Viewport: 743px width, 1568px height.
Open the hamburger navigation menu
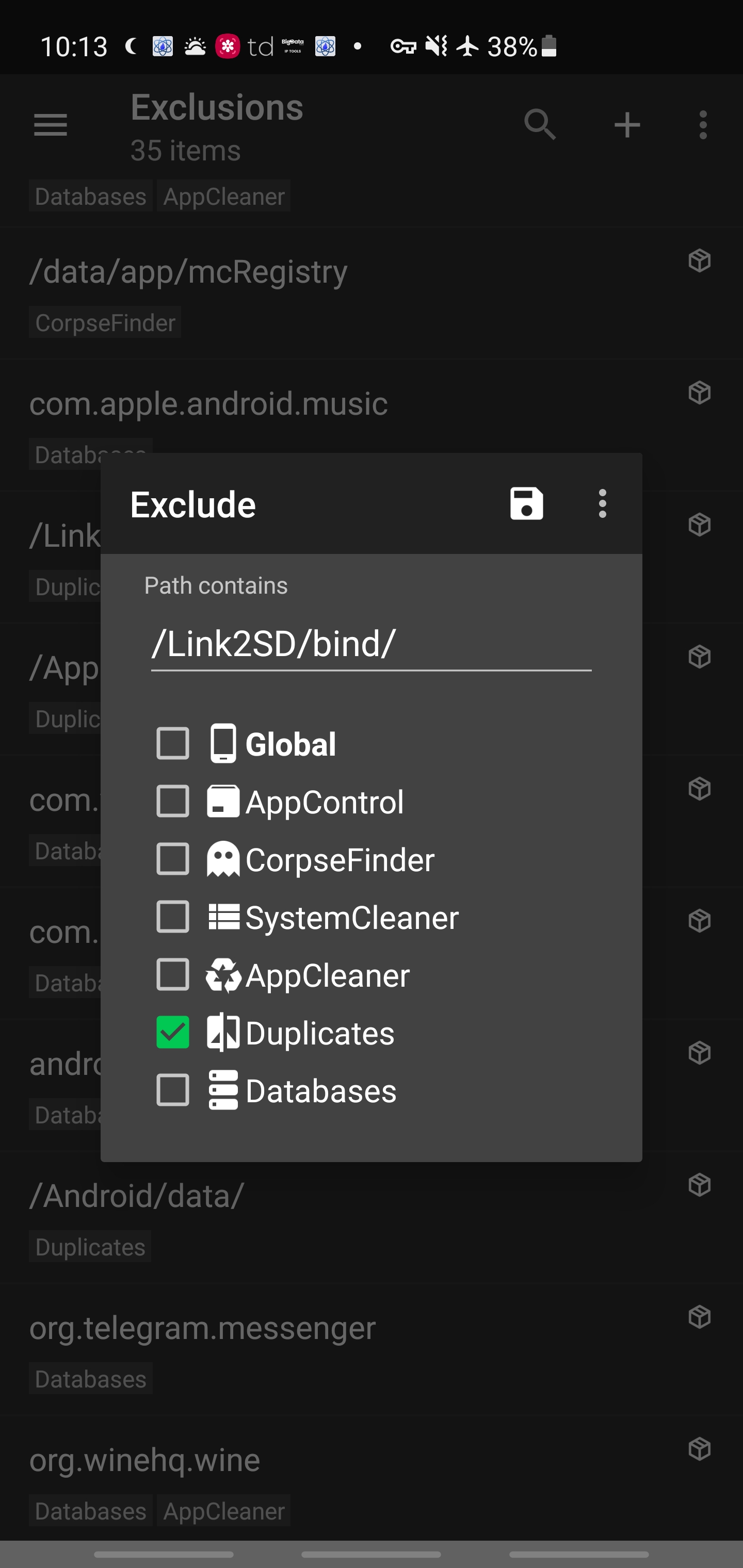tap(51, 125)
